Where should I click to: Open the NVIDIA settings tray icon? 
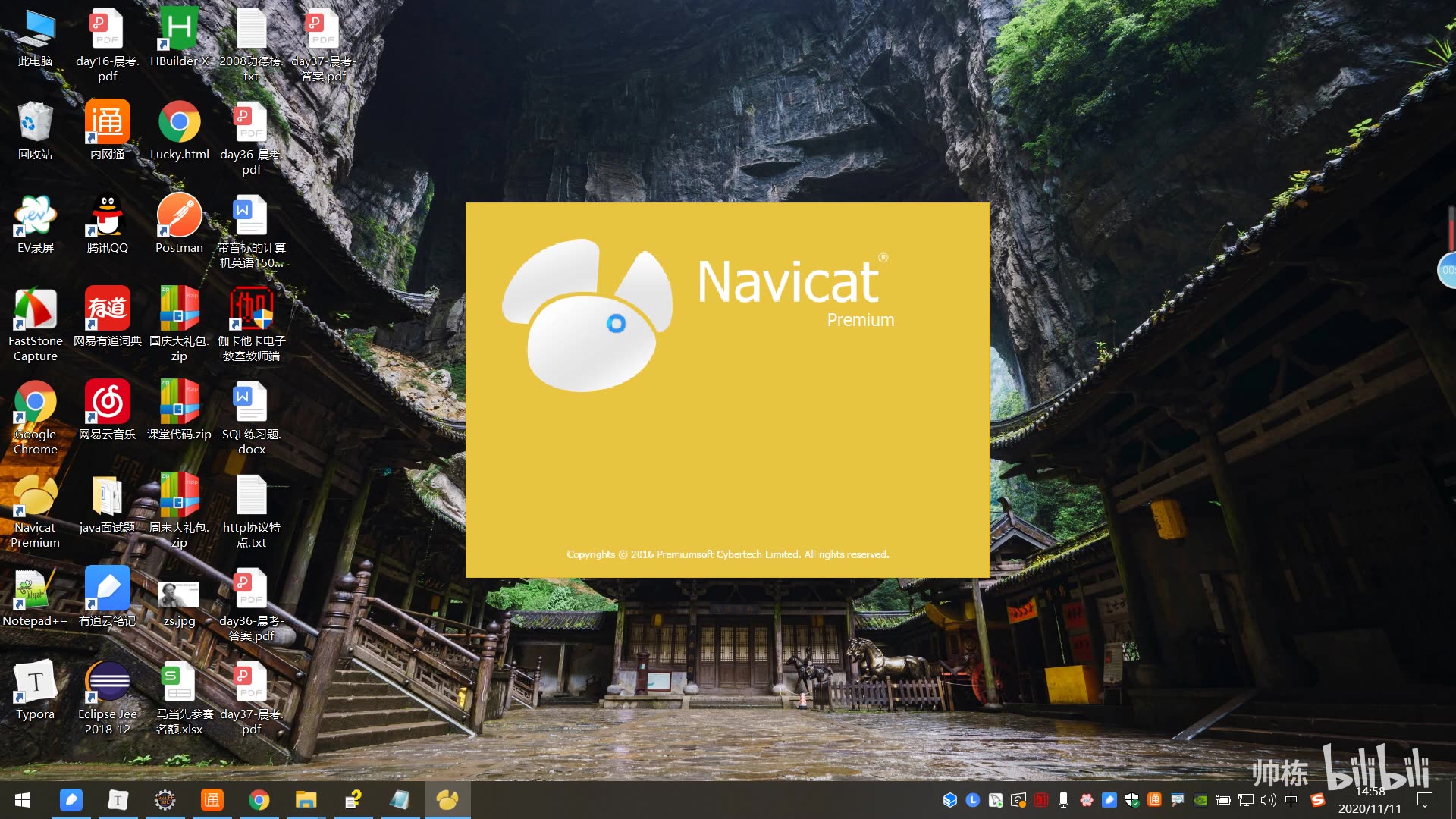[x=1200, y=800]
